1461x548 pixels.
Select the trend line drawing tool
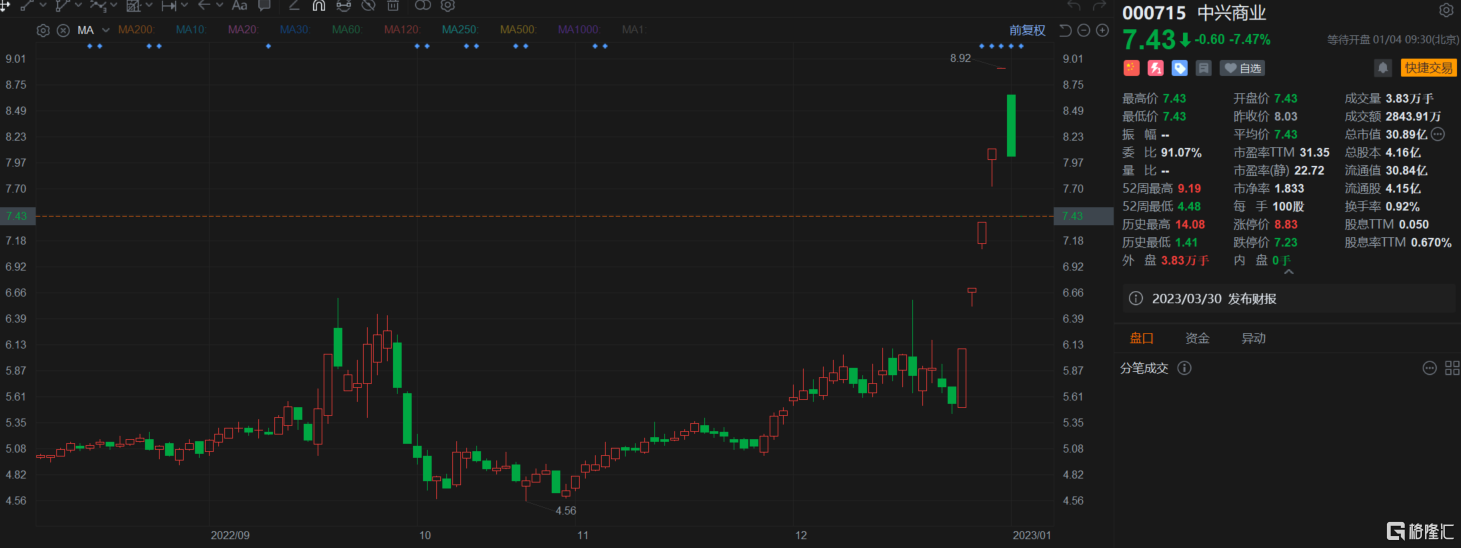click(27, 5)
